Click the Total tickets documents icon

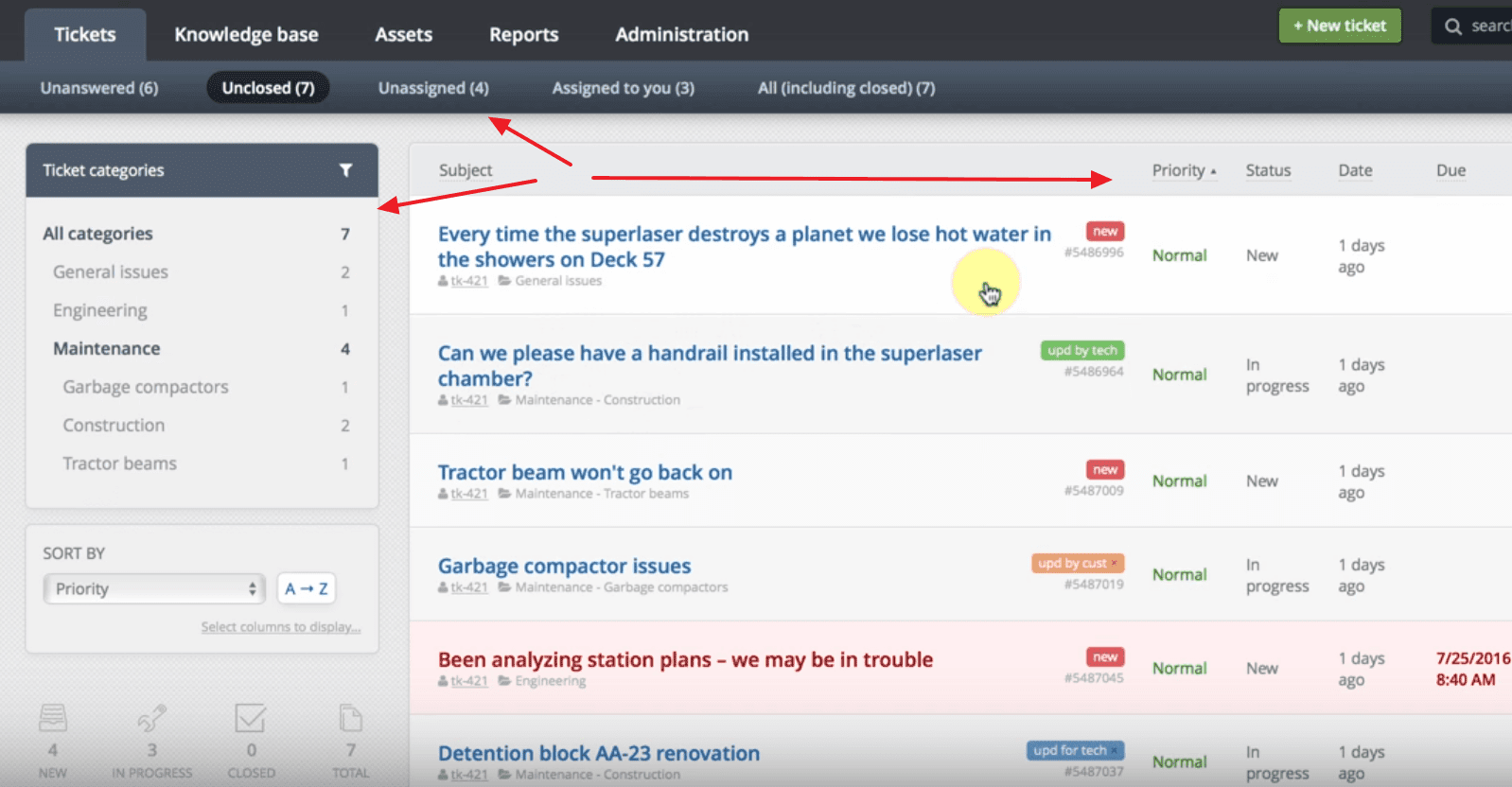click(350, 719)
